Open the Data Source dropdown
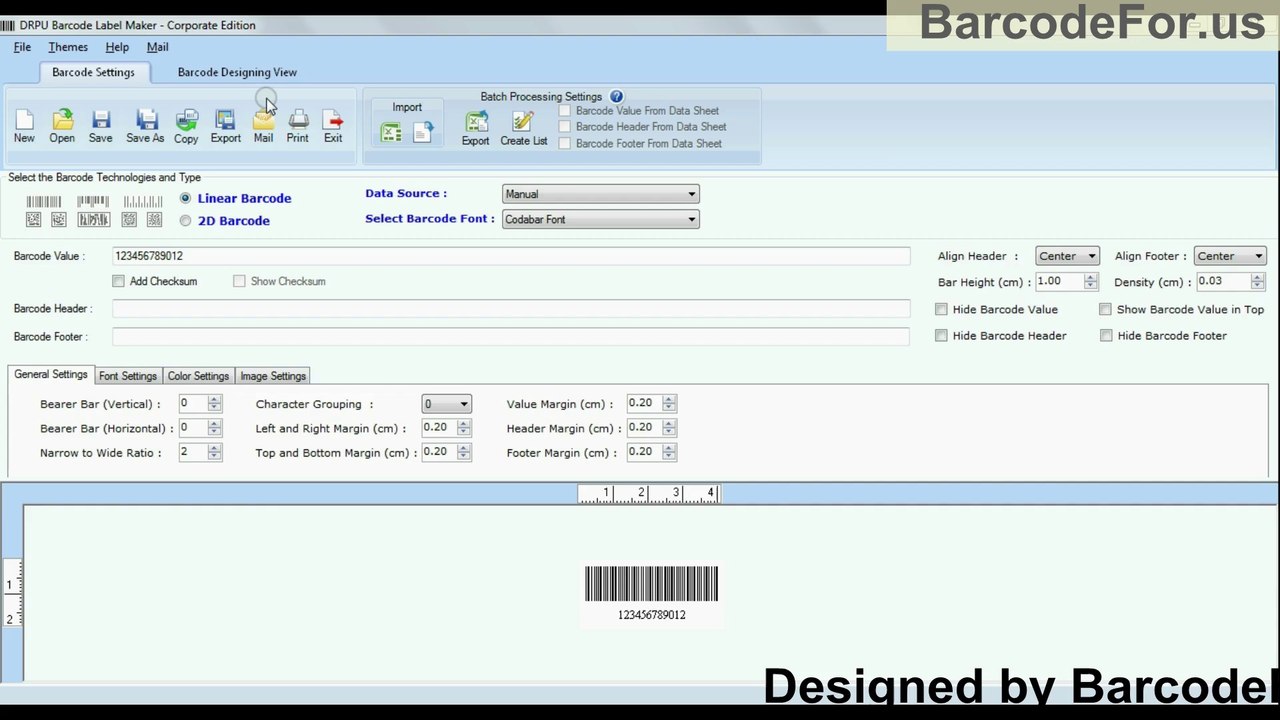Viewport: 1280px width, 720px height. [600, 194]
